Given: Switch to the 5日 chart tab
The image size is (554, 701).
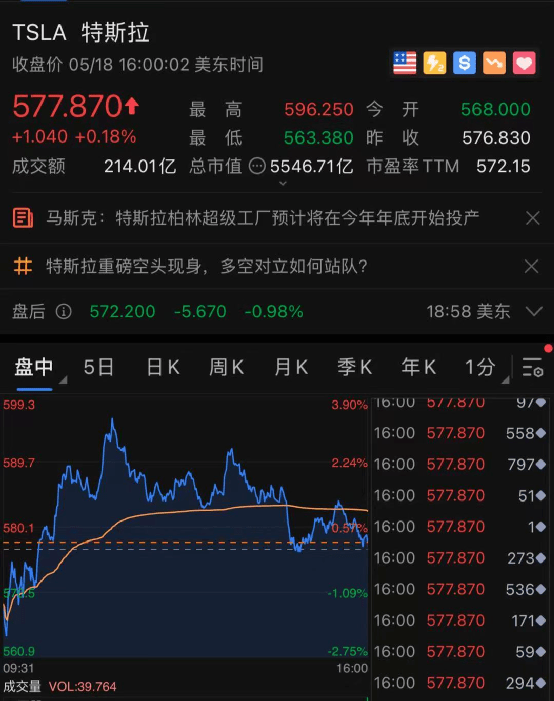Looking at the screenshot, I should [98, 367].
